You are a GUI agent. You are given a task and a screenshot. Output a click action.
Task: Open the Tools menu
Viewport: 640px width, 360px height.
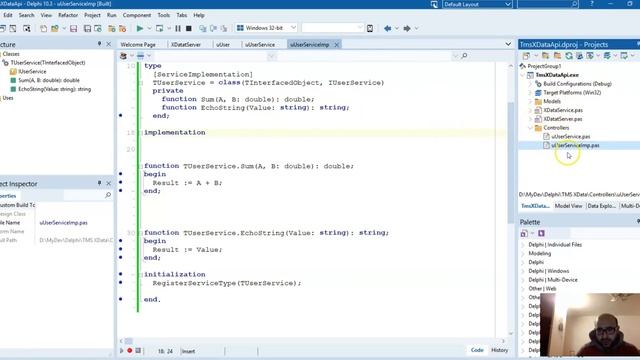tap(164, 15)
